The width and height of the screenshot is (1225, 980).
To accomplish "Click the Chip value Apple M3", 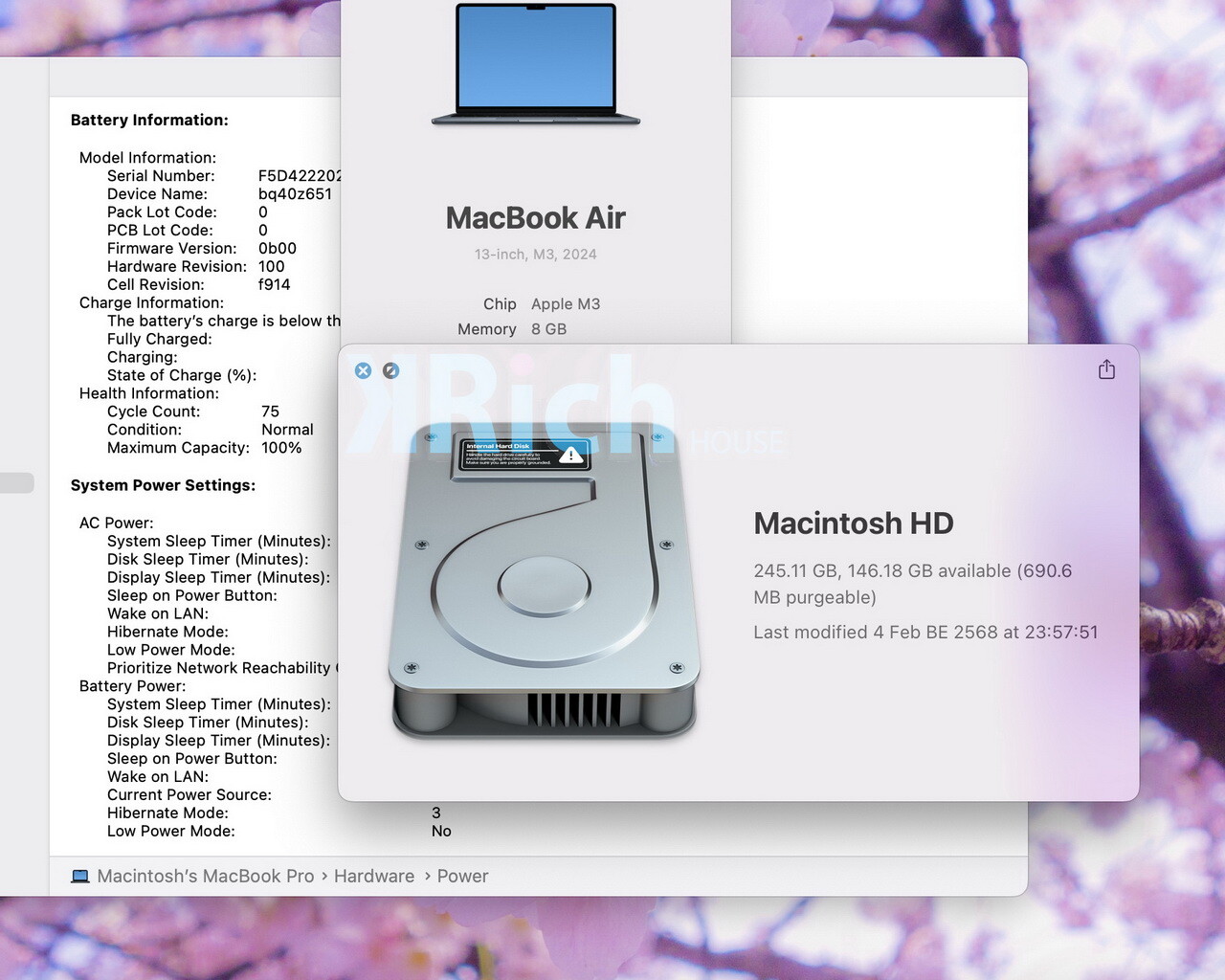I will tap(566, 304).
